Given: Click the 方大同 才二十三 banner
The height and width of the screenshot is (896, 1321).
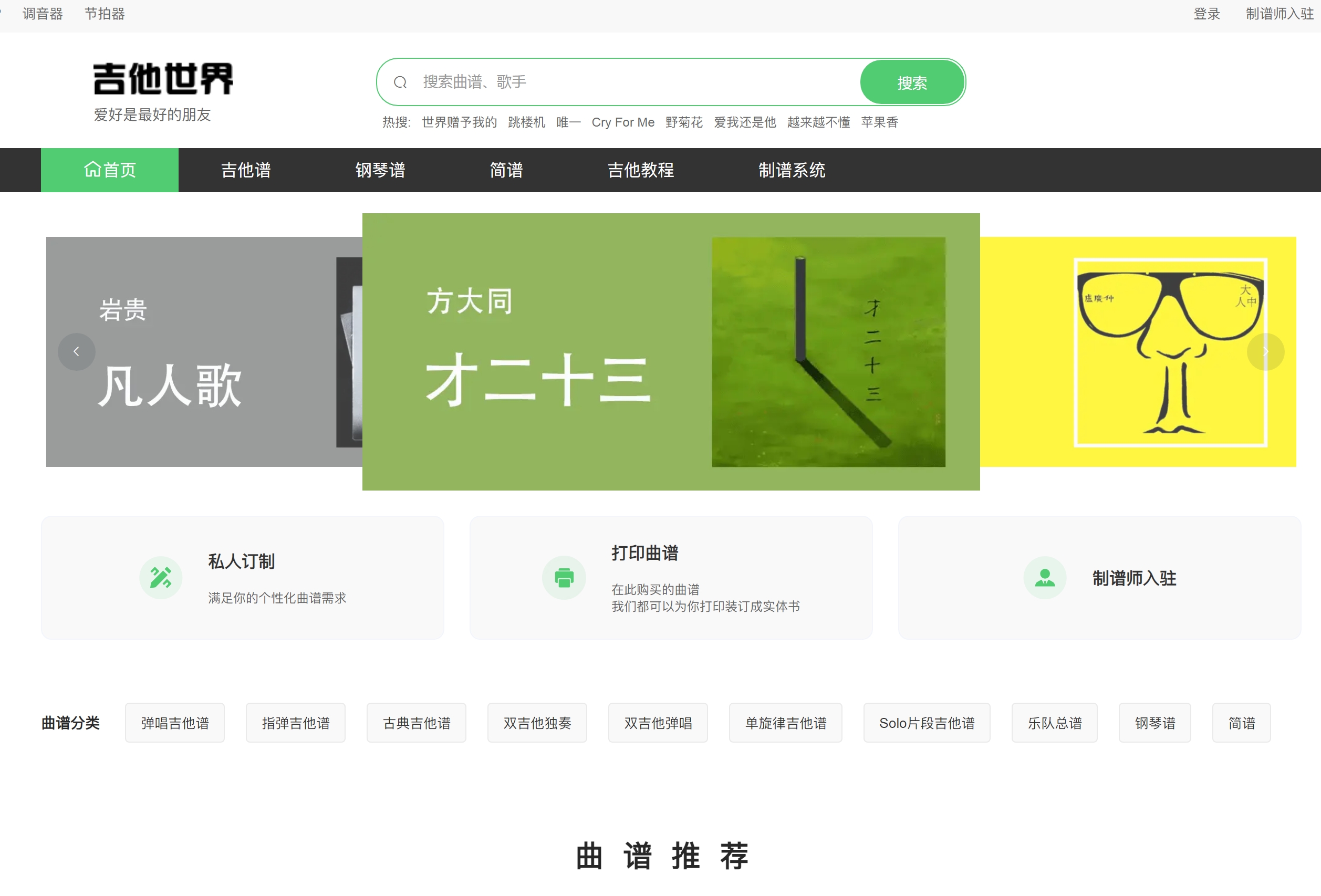Looking at the screenshot, I should [x=670, y=351].
